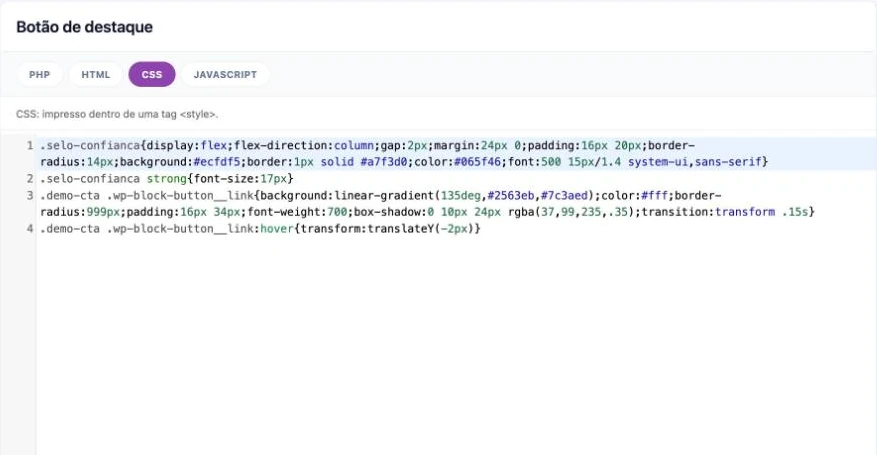Viewport: 877px width, 455px height.
Task: Click line number 3 in the gutter
Action: coord(30,195)
